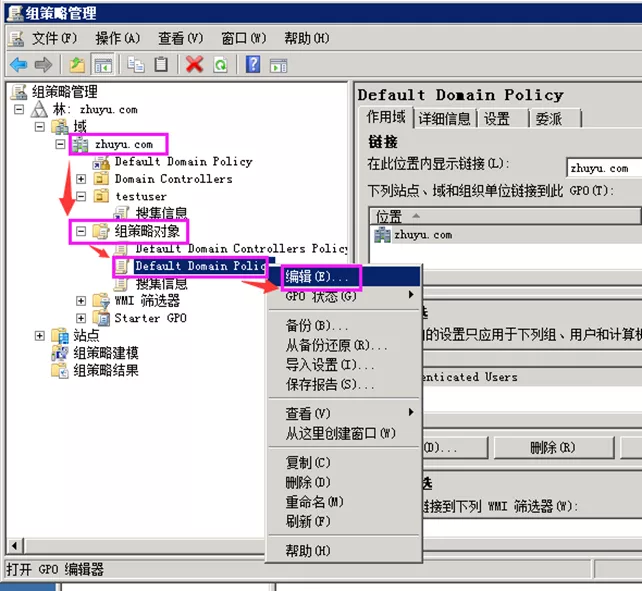Expand the Starter GPO tree node
The image size is (642, 591).
point(81,318)
